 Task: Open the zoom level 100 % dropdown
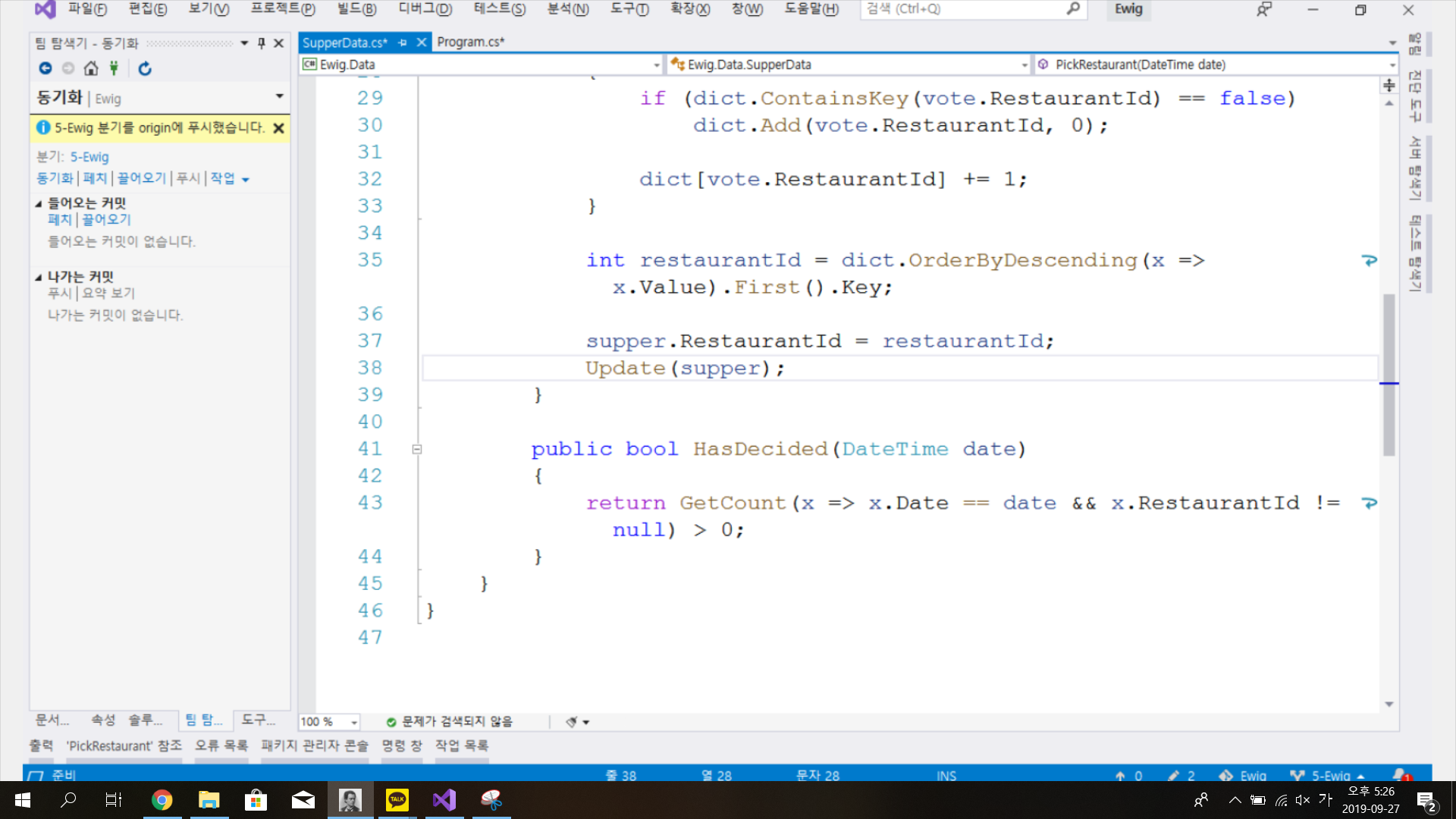[353, 722]
